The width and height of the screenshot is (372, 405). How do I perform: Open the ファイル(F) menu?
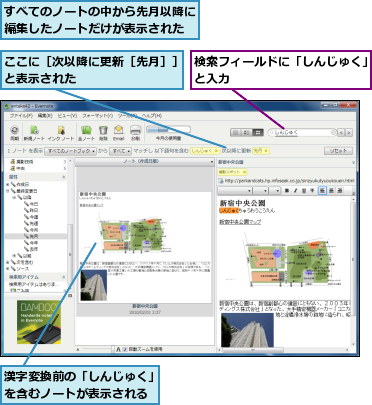point(21,116)
